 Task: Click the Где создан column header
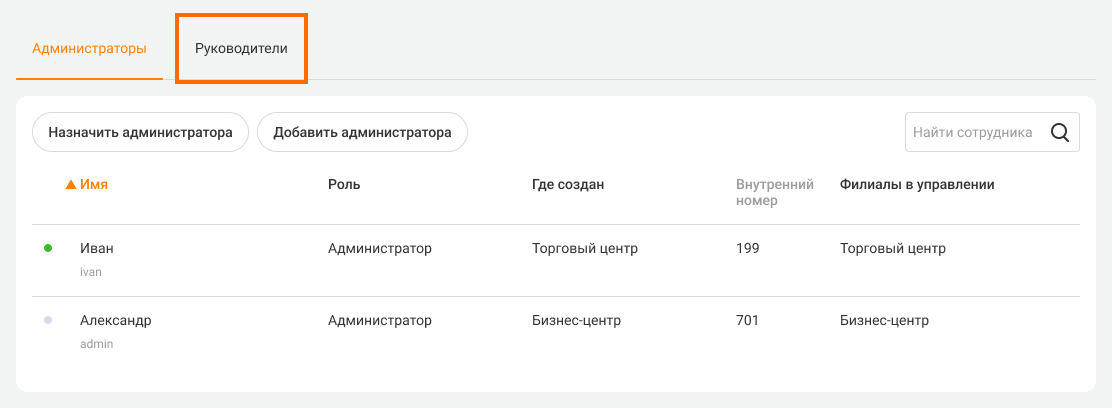pos(568,185)
